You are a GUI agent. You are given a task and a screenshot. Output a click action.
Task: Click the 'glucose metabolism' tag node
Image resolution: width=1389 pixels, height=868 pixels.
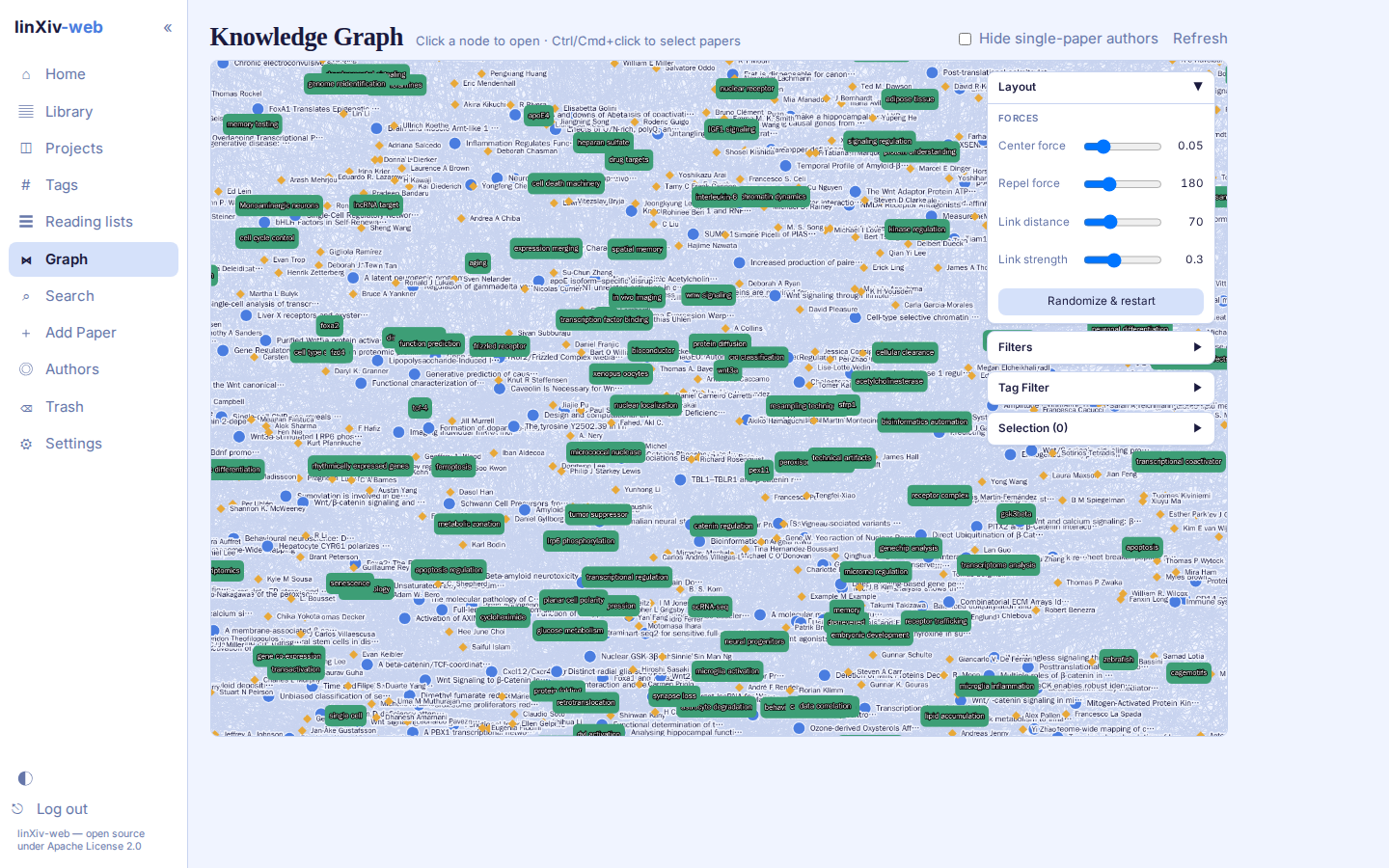coord(570,631)
